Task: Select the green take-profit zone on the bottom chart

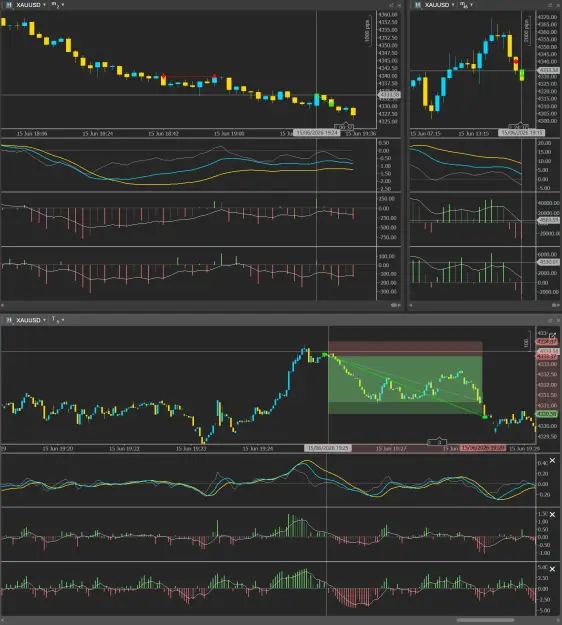Action: point(405,385)
